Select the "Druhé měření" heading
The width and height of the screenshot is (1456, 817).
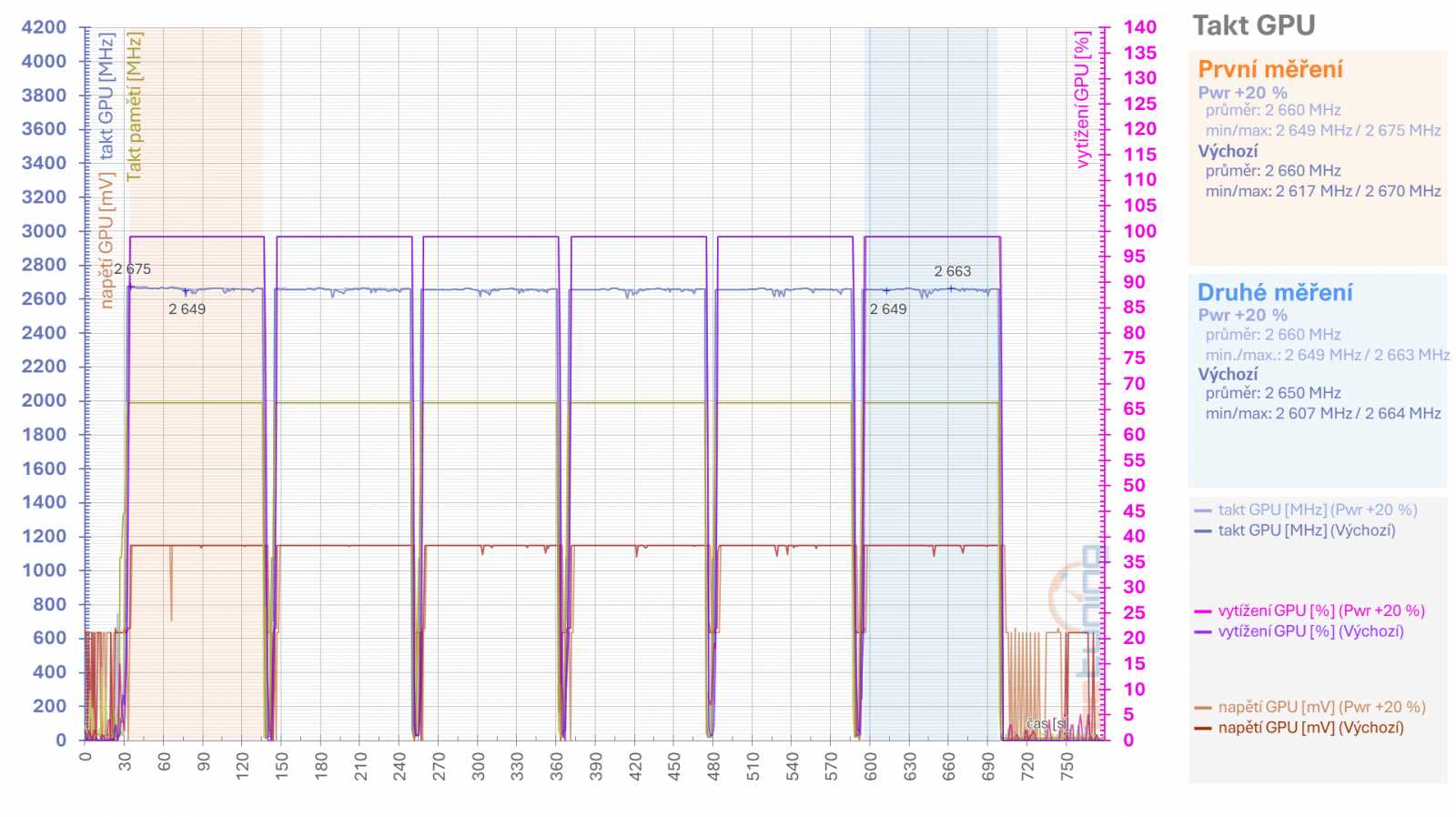click(1274, 292)
